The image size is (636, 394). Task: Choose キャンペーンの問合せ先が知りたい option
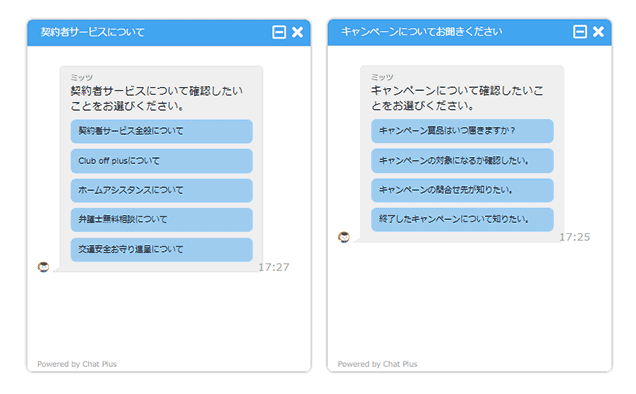[x=462, y=190]
